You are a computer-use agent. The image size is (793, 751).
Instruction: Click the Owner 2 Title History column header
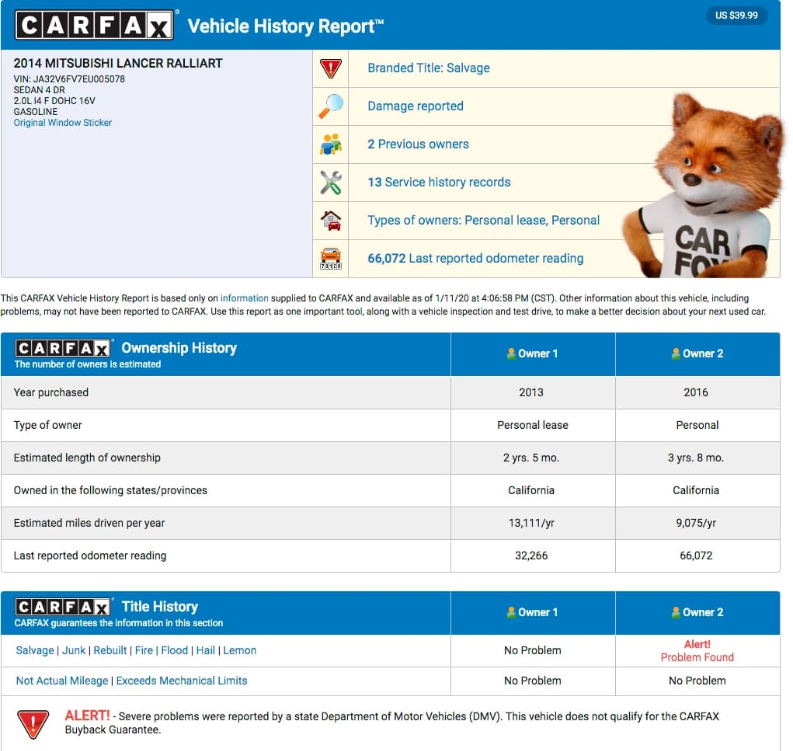pos(697,612)
